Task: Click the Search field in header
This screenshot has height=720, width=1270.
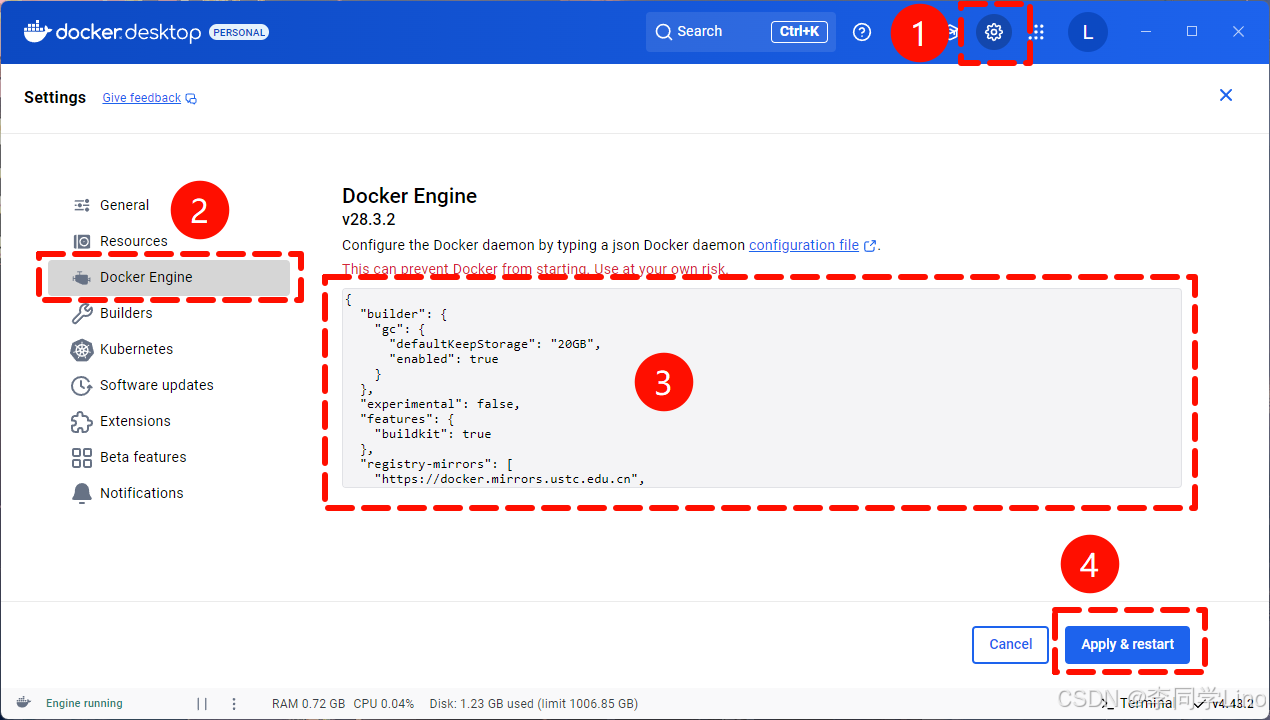Action: [741, 32]
